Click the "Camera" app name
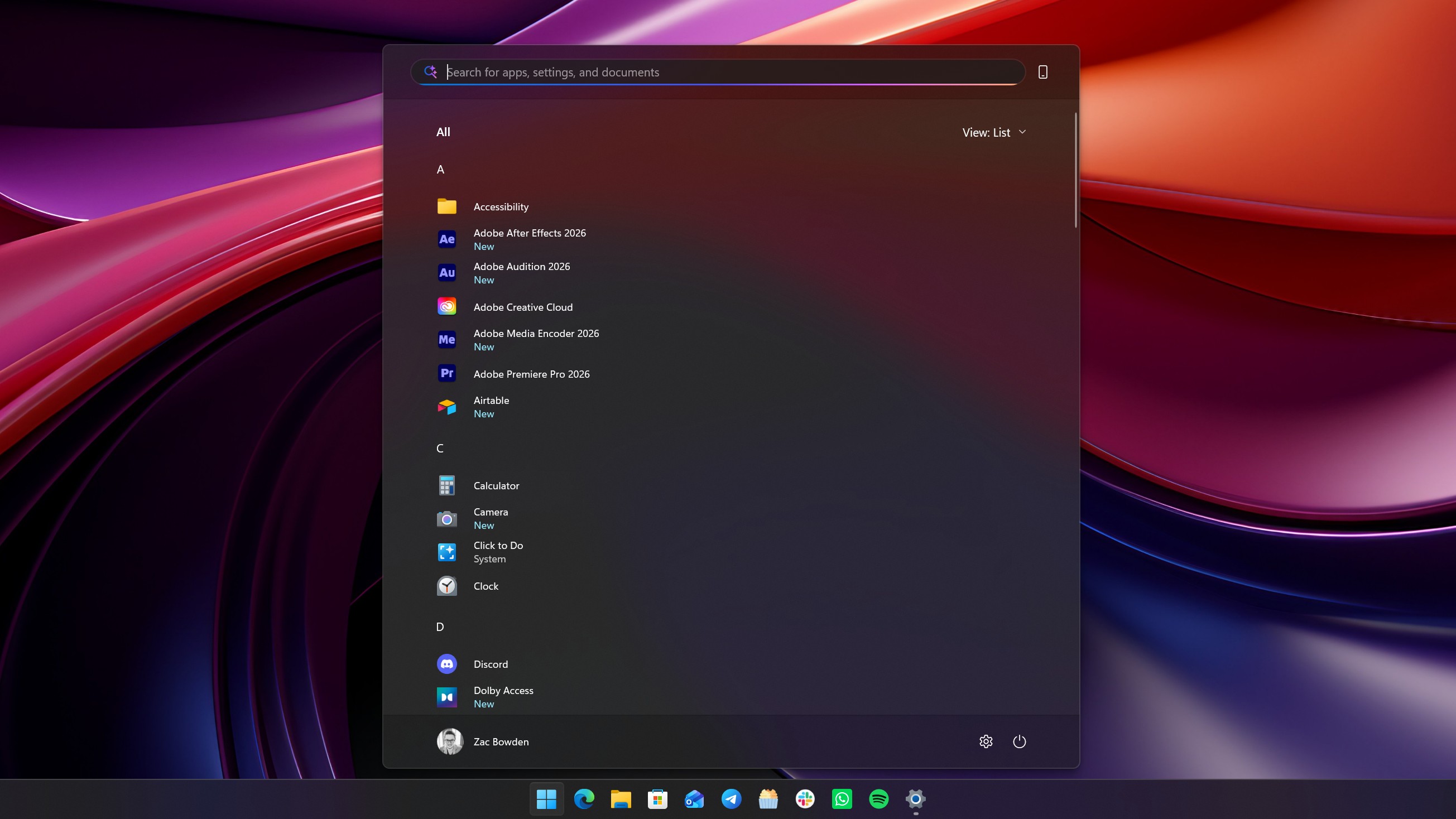 pos(491,512)
